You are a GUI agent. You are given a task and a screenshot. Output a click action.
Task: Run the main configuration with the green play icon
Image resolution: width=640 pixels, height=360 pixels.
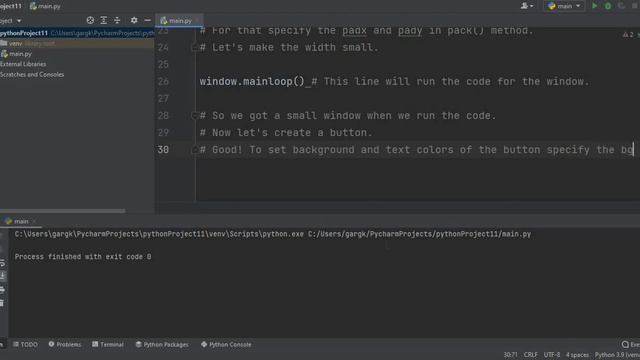(x=595, y=6)
